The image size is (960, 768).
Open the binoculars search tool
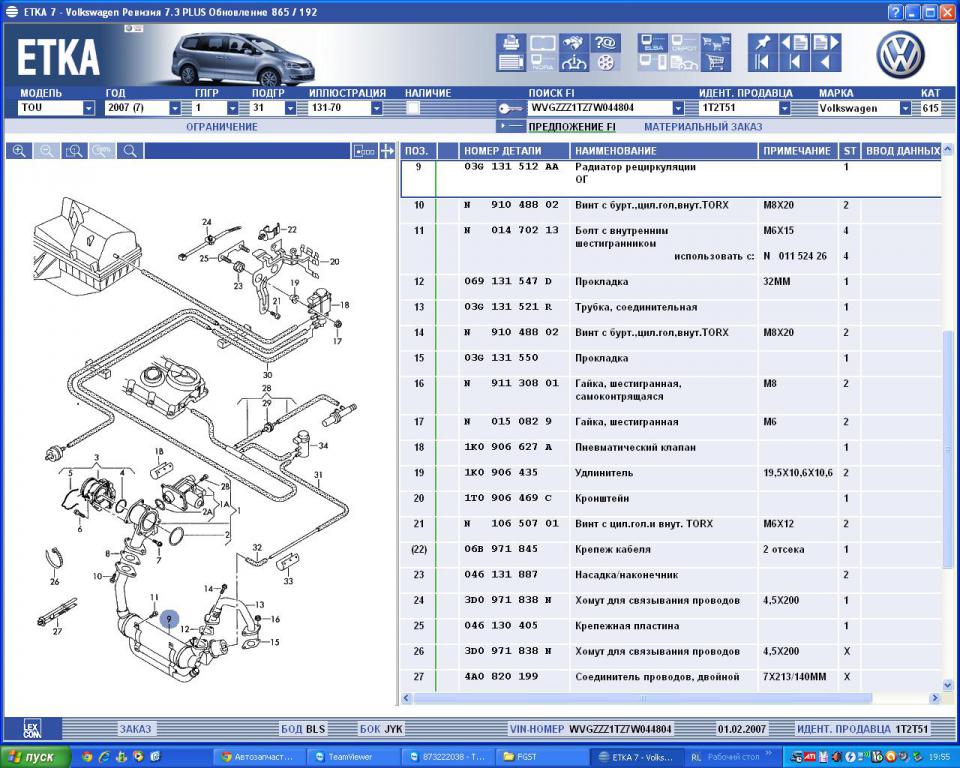coord(574,42)
